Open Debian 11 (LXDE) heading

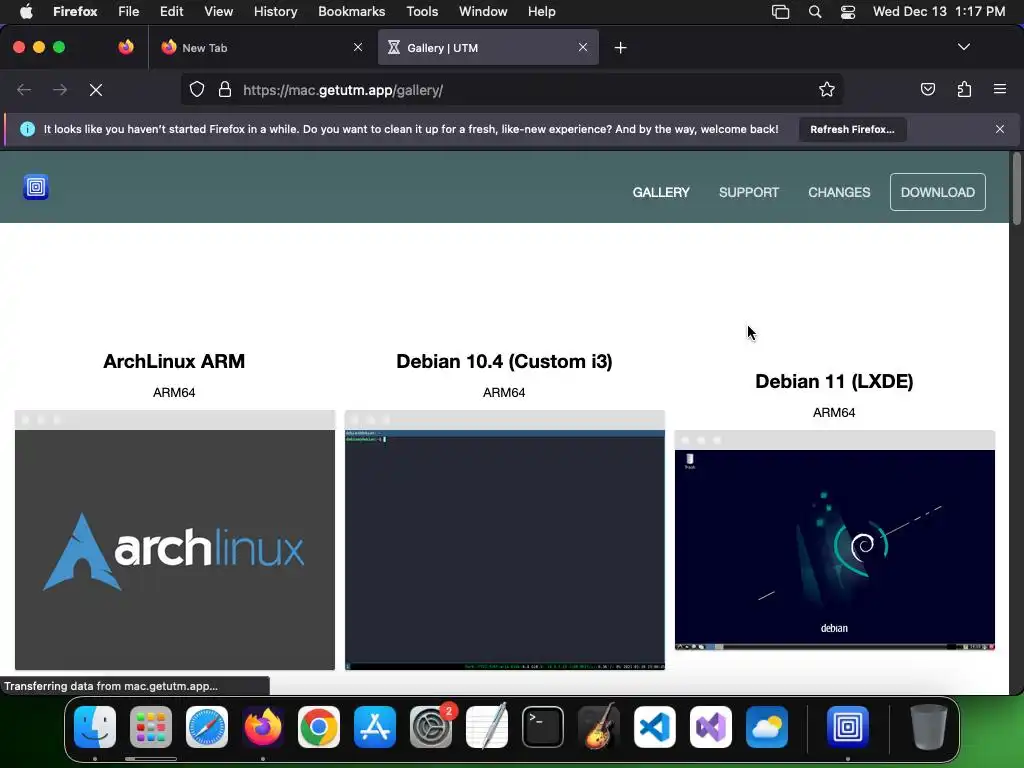click(x=834, y=381)
